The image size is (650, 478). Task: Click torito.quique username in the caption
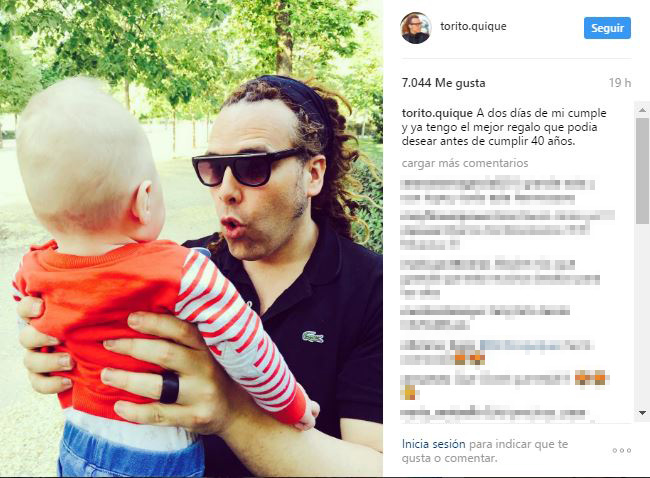tap(437, 113)
